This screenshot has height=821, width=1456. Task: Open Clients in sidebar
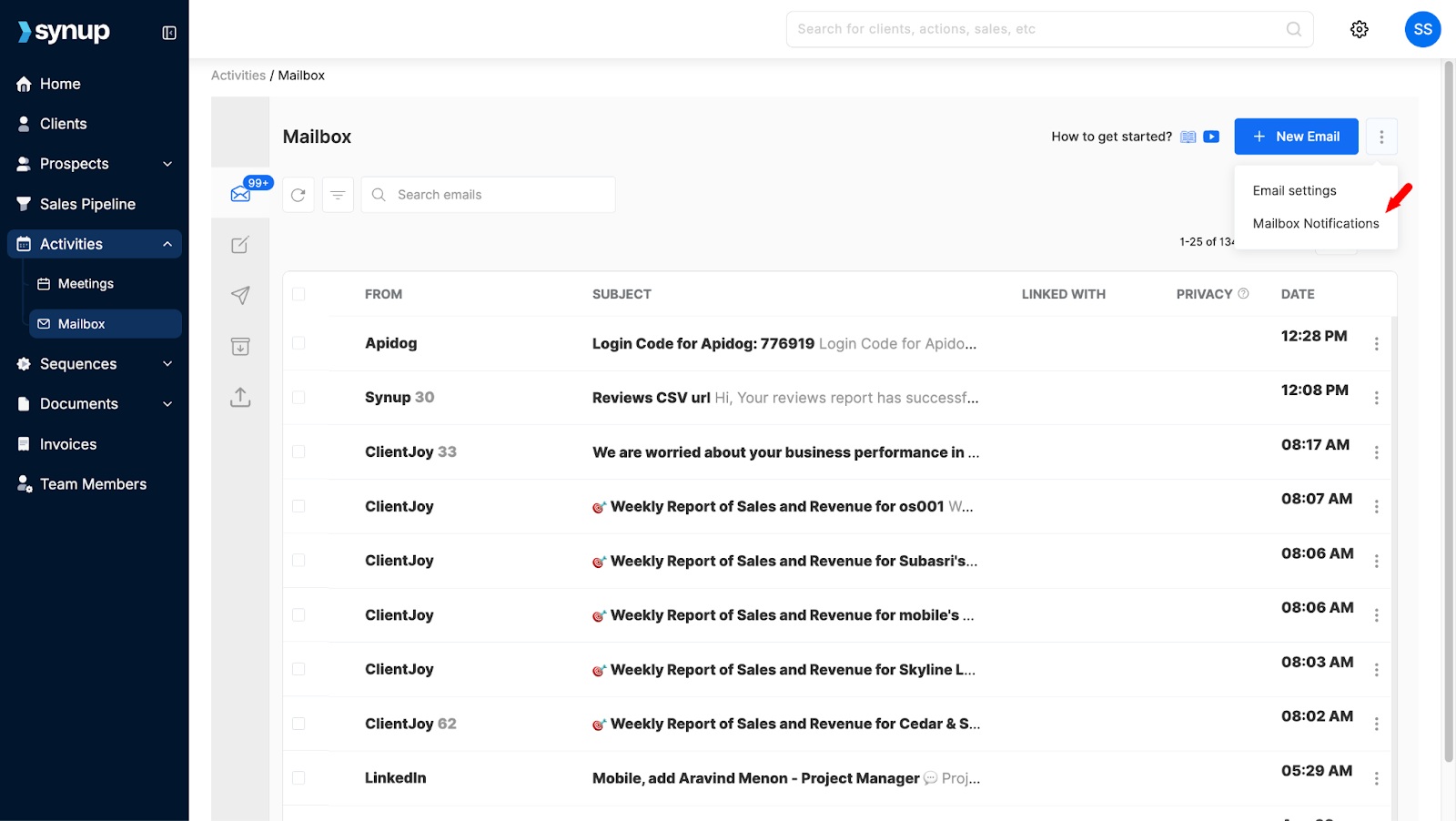[x=95, y=124]
